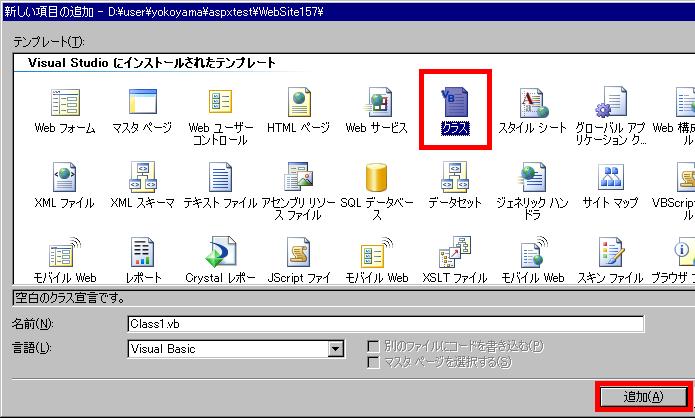Toggle 別のファイルにコードを書き込む checkbox

[374, 346]
